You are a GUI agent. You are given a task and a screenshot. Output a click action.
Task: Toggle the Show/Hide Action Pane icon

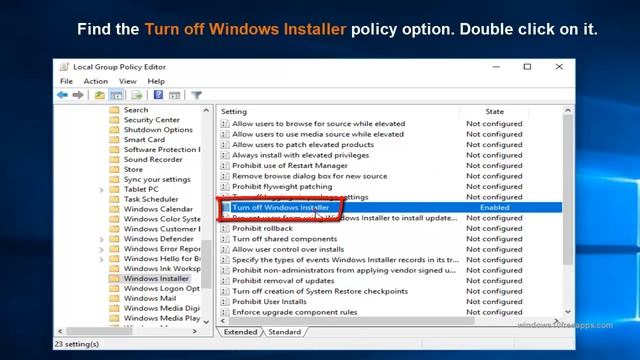click(175, 95)
